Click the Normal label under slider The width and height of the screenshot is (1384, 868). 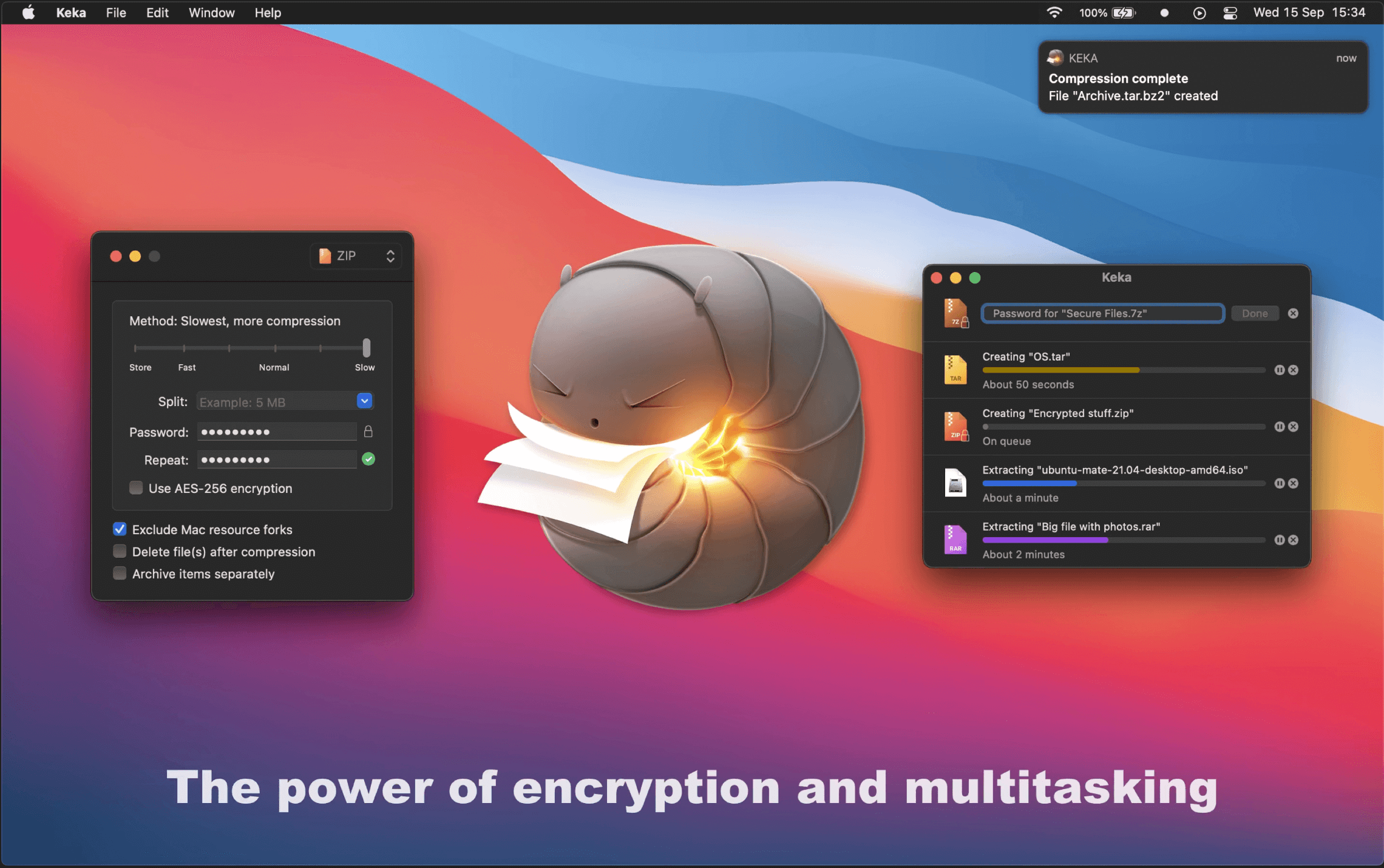click(x=274, y=367)
